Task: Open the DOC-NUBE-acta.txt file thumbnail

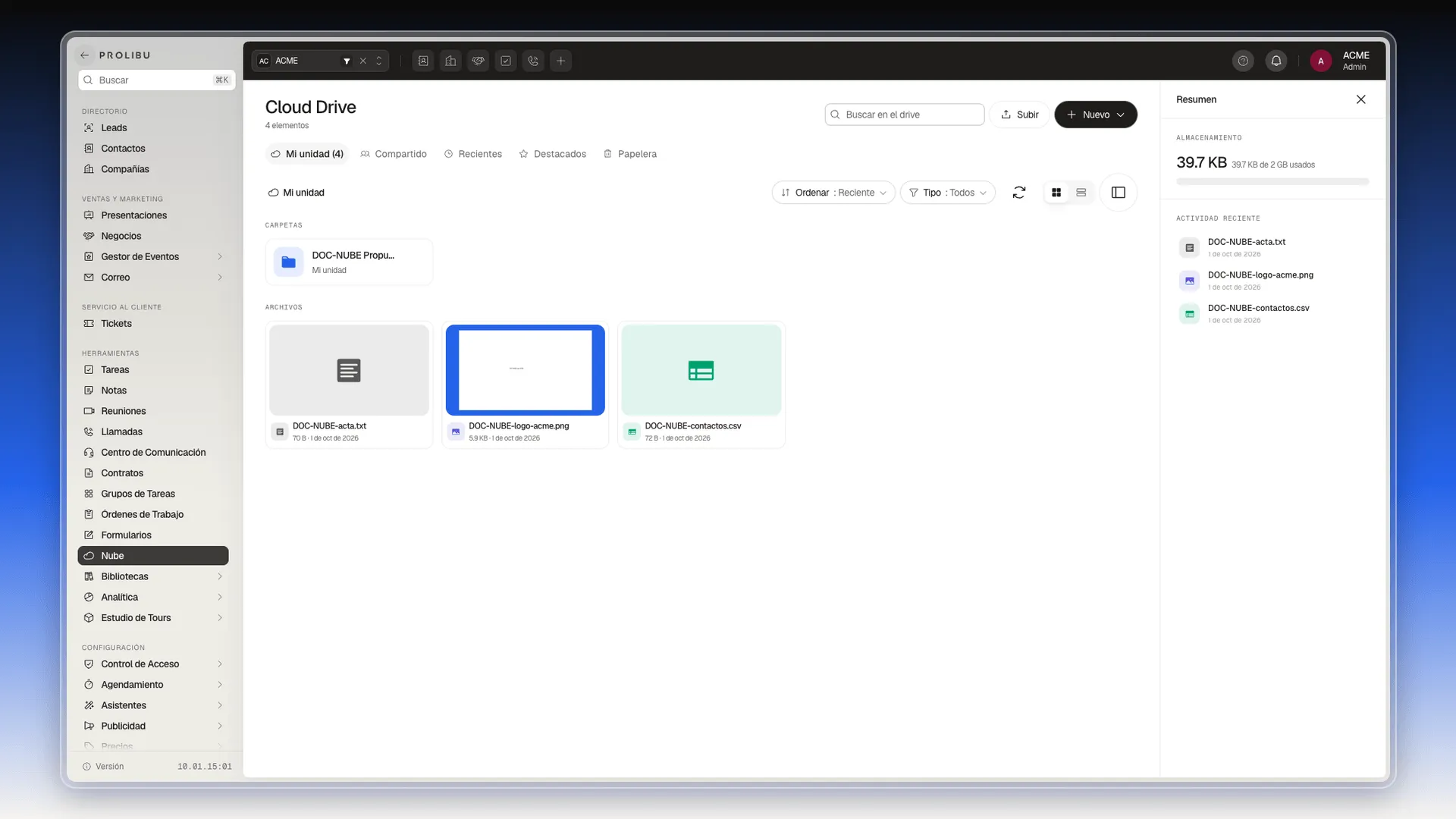Action: [349, 370]
